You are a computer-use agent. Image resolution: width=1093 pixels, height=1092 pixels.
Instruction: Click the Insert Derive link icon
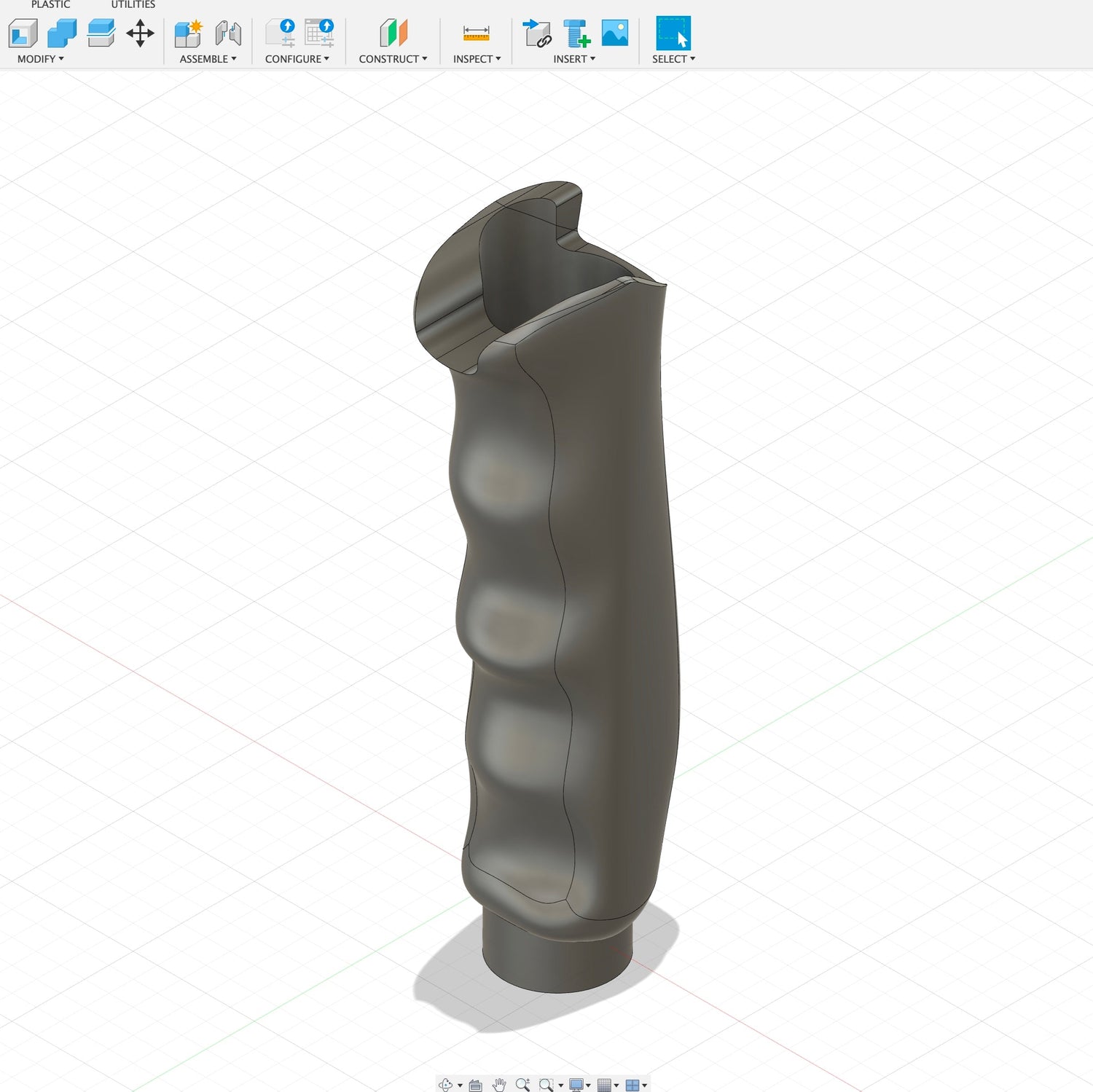[538, 34]
